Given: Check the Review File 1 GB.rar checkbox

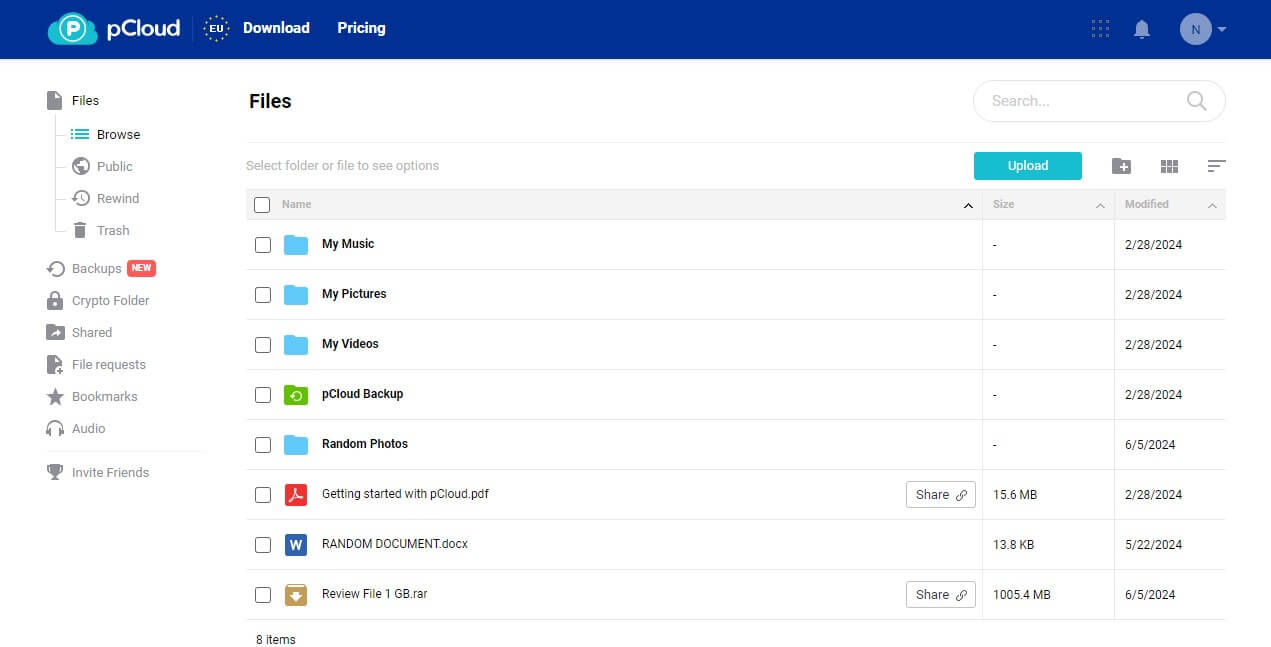Looking at the screenshot, I should (263, 595).
